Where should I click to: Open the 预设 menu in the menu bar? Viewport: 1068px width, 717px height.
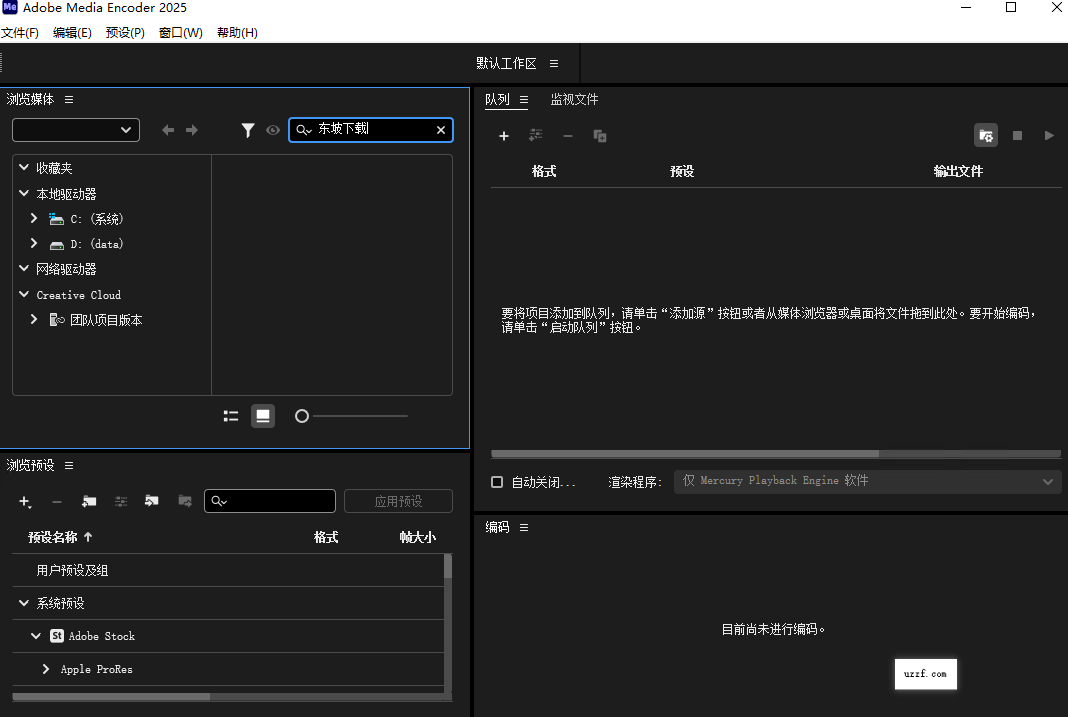[x=124, y=32]
